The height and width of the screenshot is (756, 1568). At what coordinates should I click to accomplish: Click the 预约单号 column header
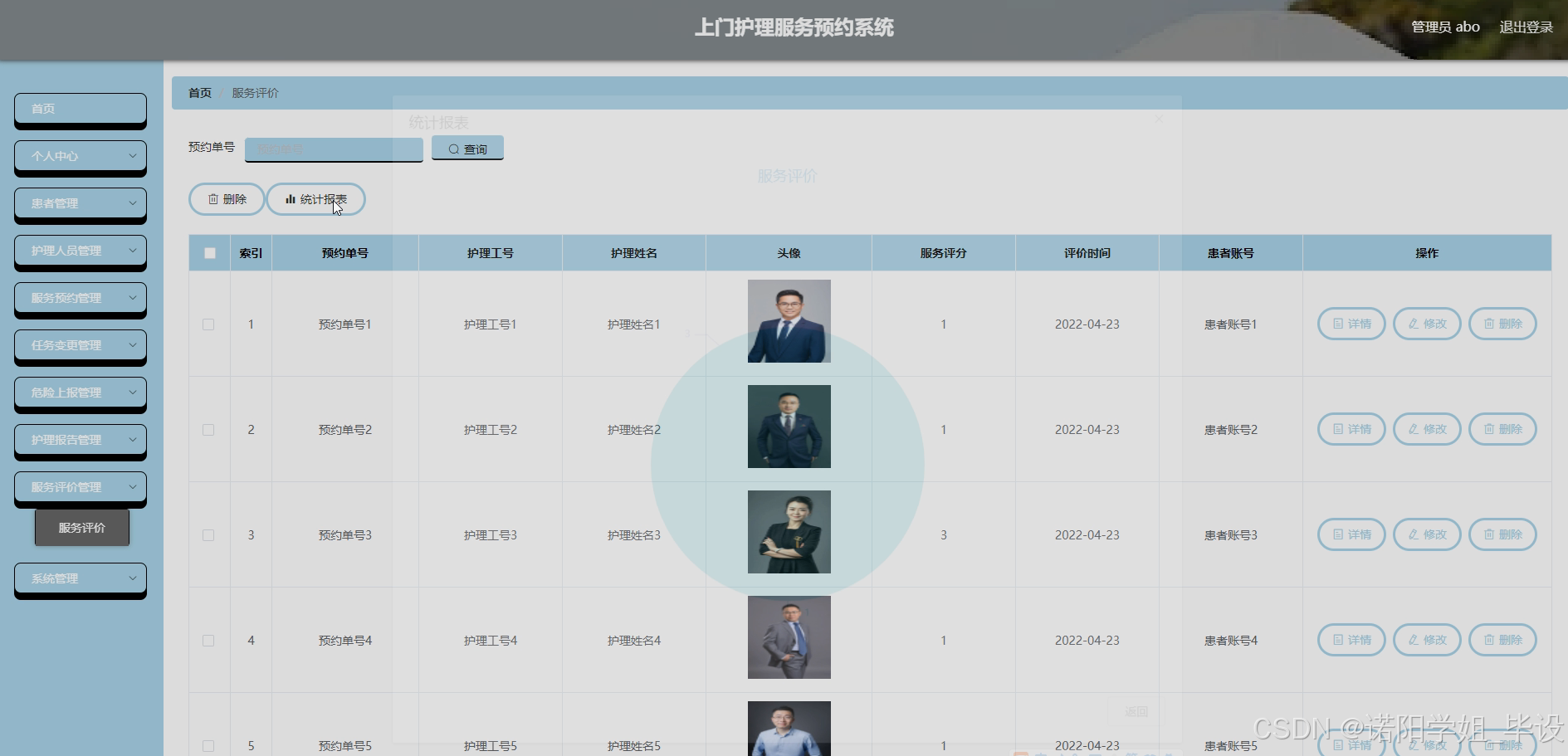coord(345,253)
